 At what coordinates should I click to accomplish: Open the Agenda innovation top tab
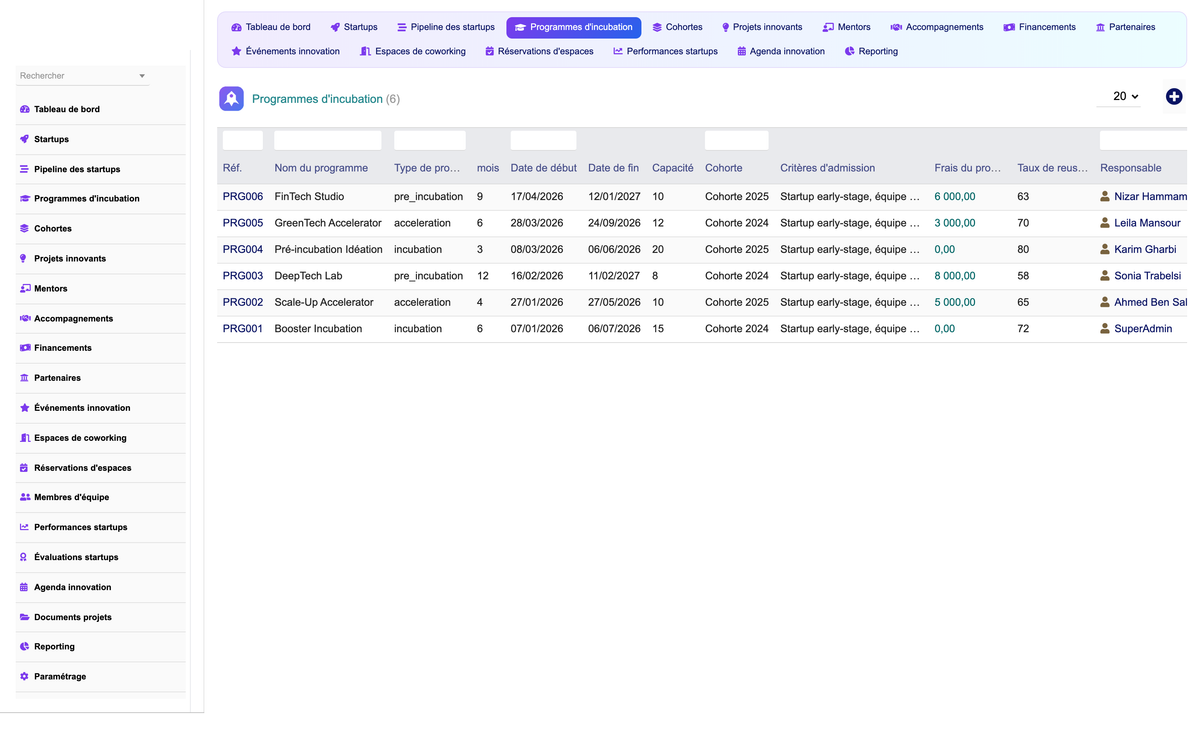[x=781, y=51]
